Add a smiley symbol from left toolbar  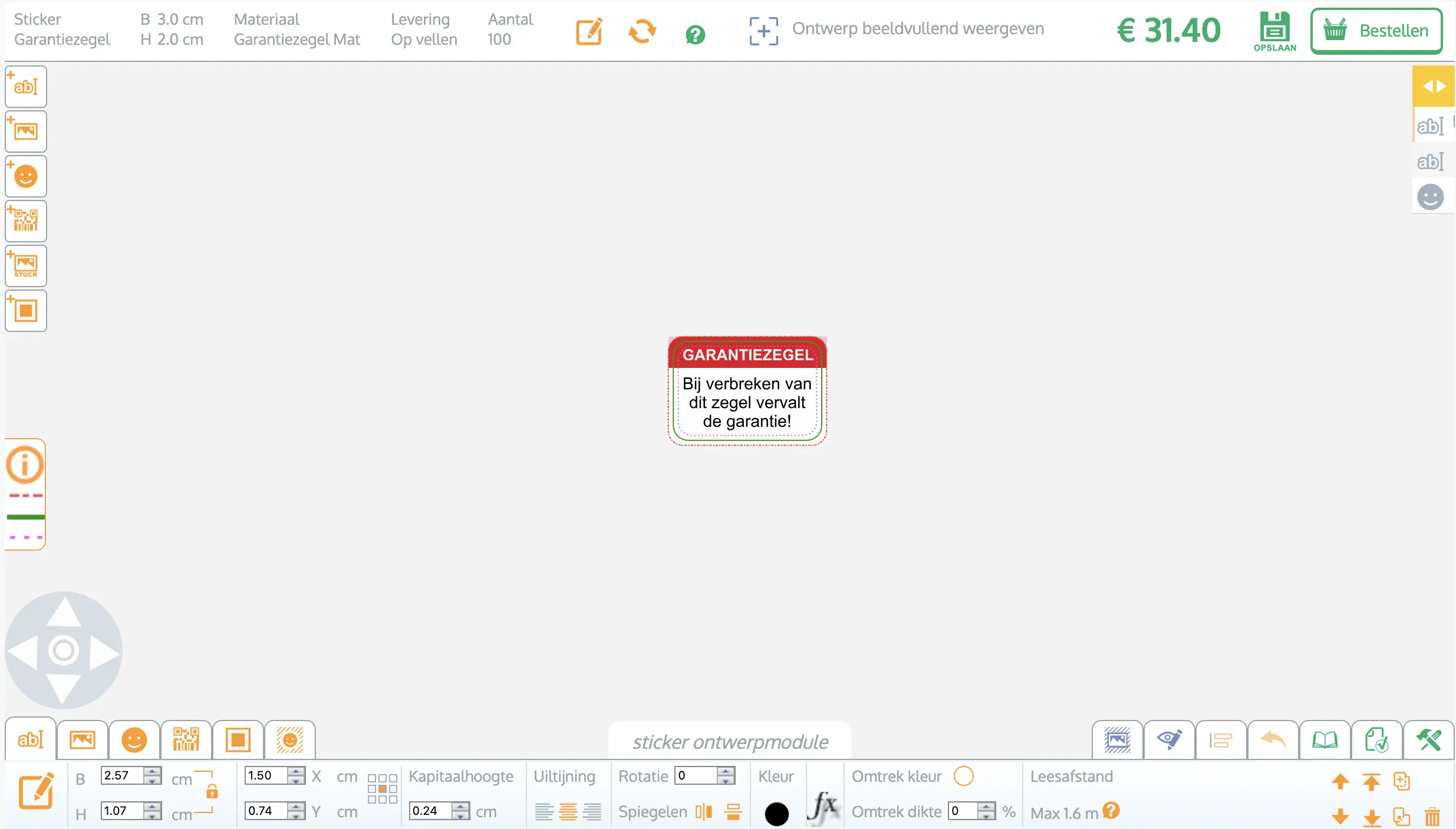tap(26, 176)
